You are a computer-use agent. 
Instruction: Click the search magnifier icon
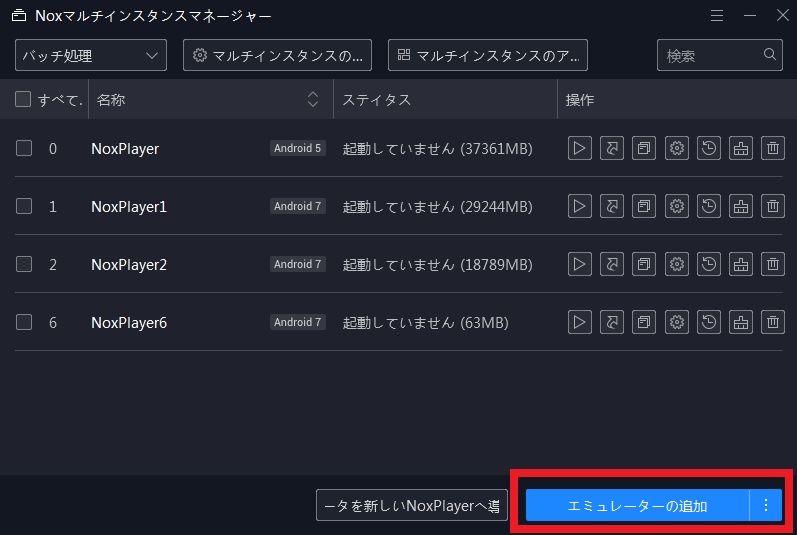click(x=770, y=54)
